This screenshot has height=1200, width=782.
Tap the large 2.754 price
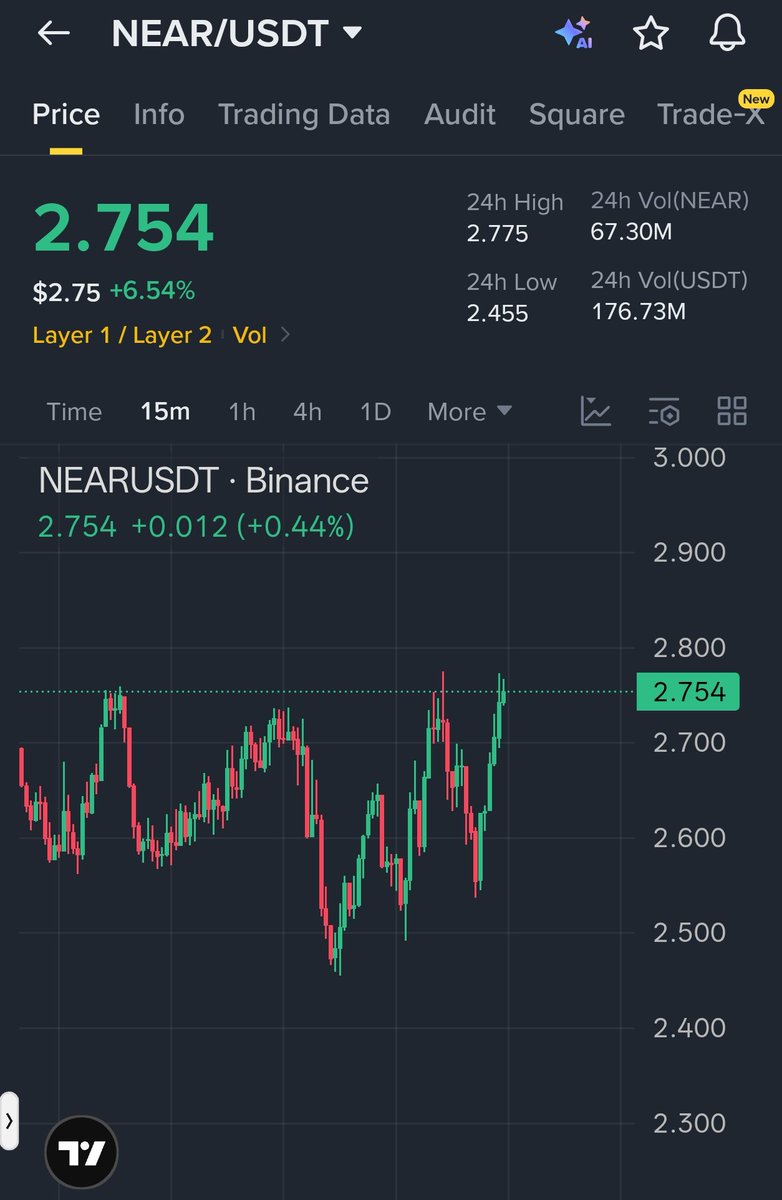(124, 228)
